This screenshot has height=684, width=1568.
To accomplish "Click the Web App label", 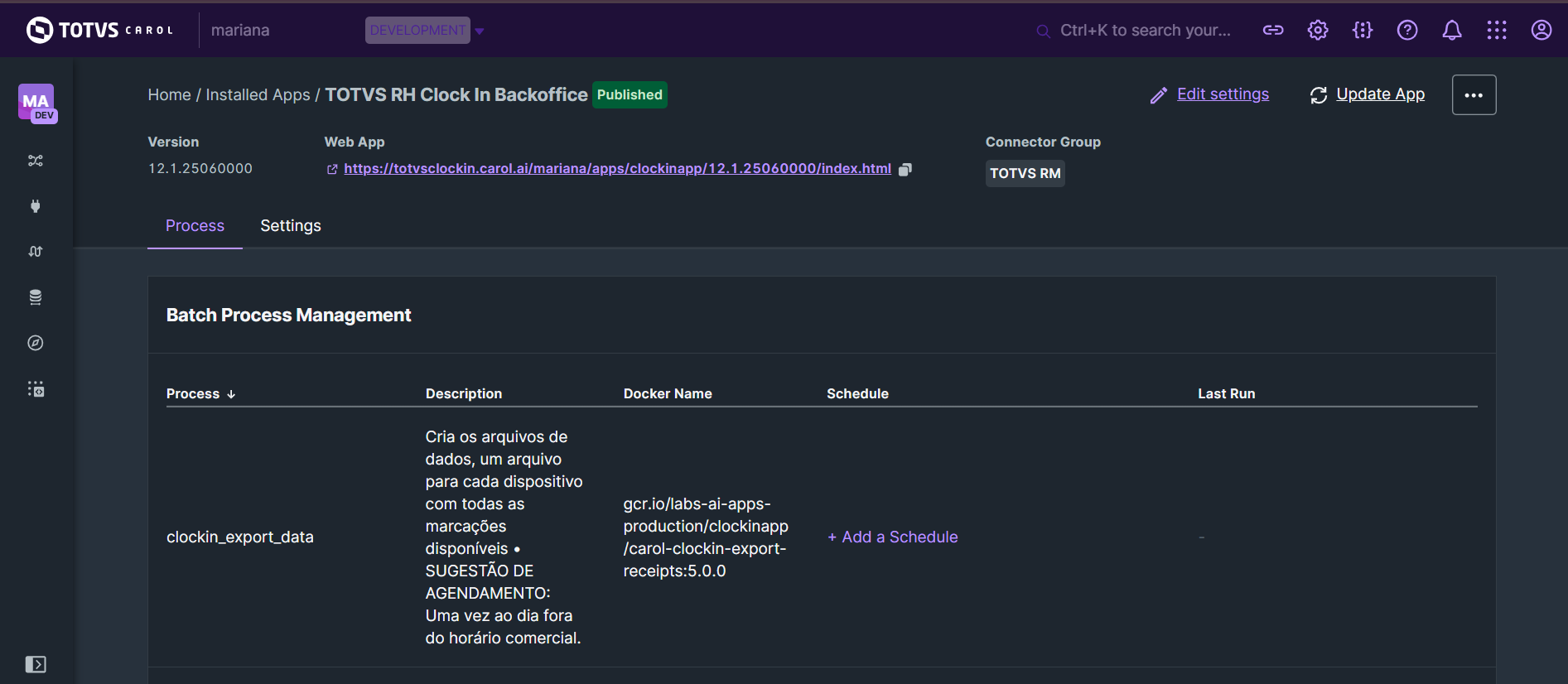I will [355, 142].
